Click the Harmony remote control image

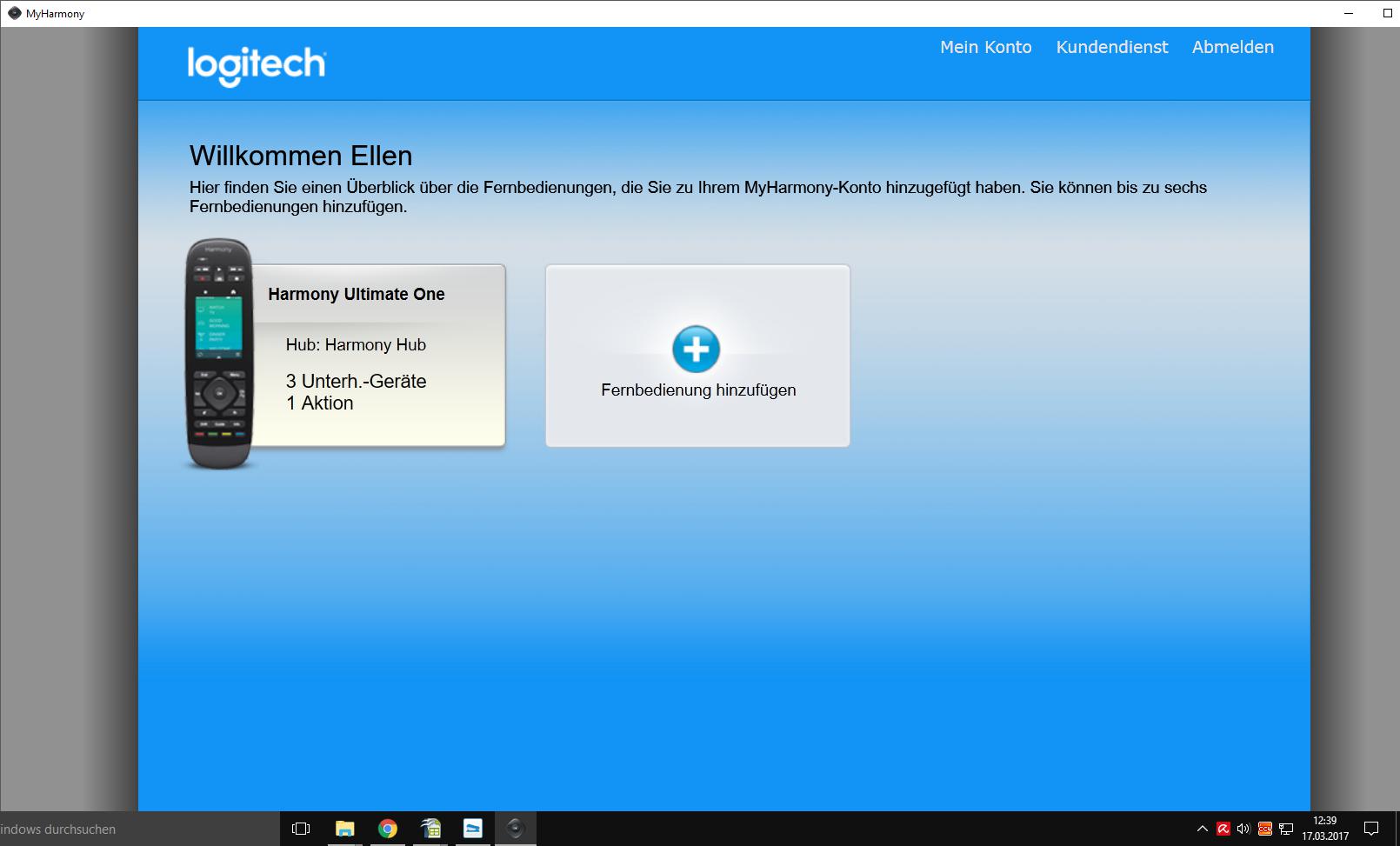click(219, 354)
